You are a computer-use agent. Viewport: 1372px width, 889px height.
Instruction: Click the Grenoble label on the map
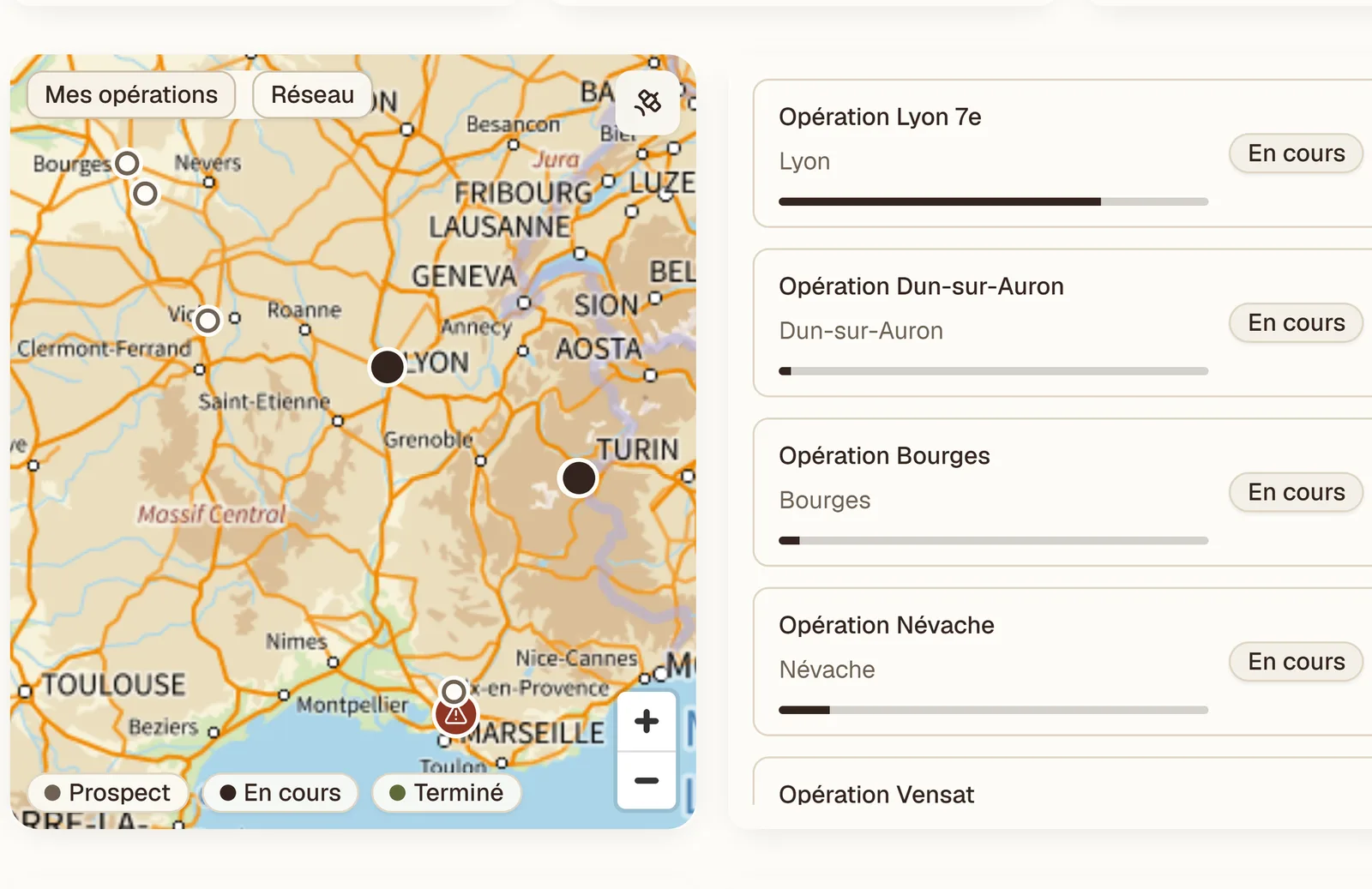tap(428, 440)
